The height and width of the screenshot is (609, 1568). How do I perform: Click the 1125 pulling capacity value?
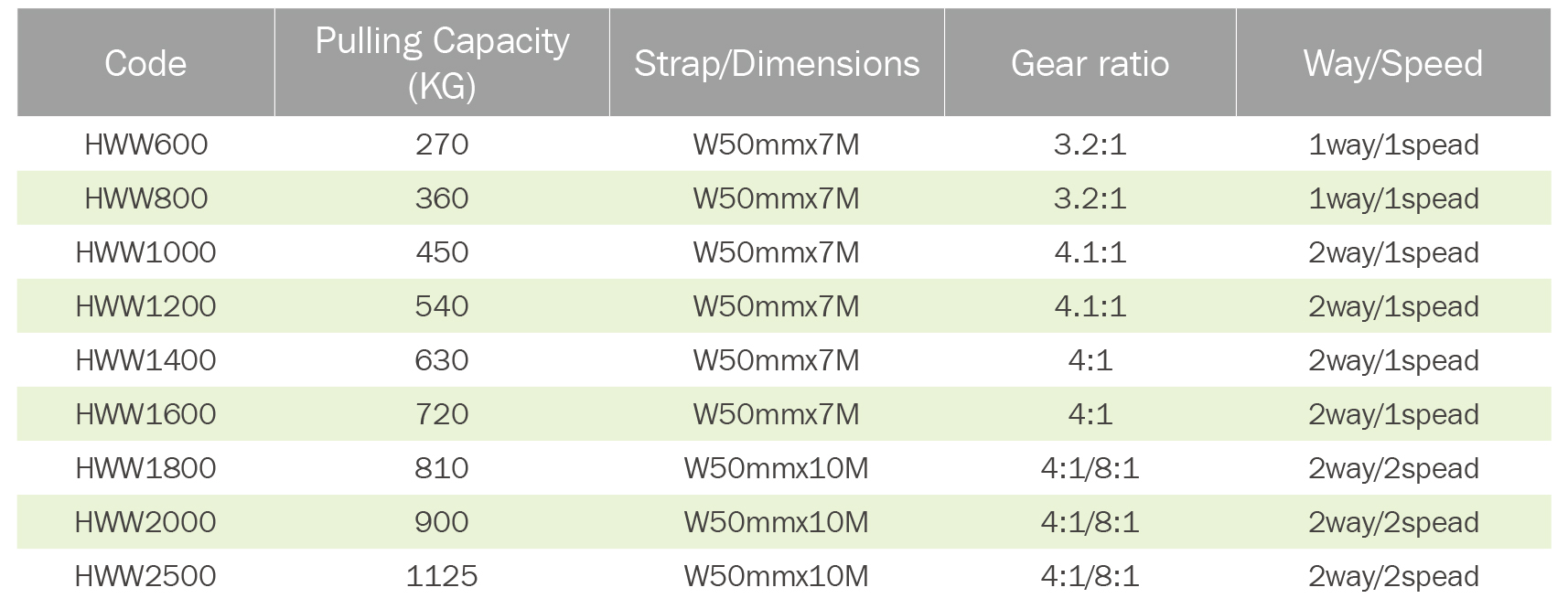click(442, 576)
